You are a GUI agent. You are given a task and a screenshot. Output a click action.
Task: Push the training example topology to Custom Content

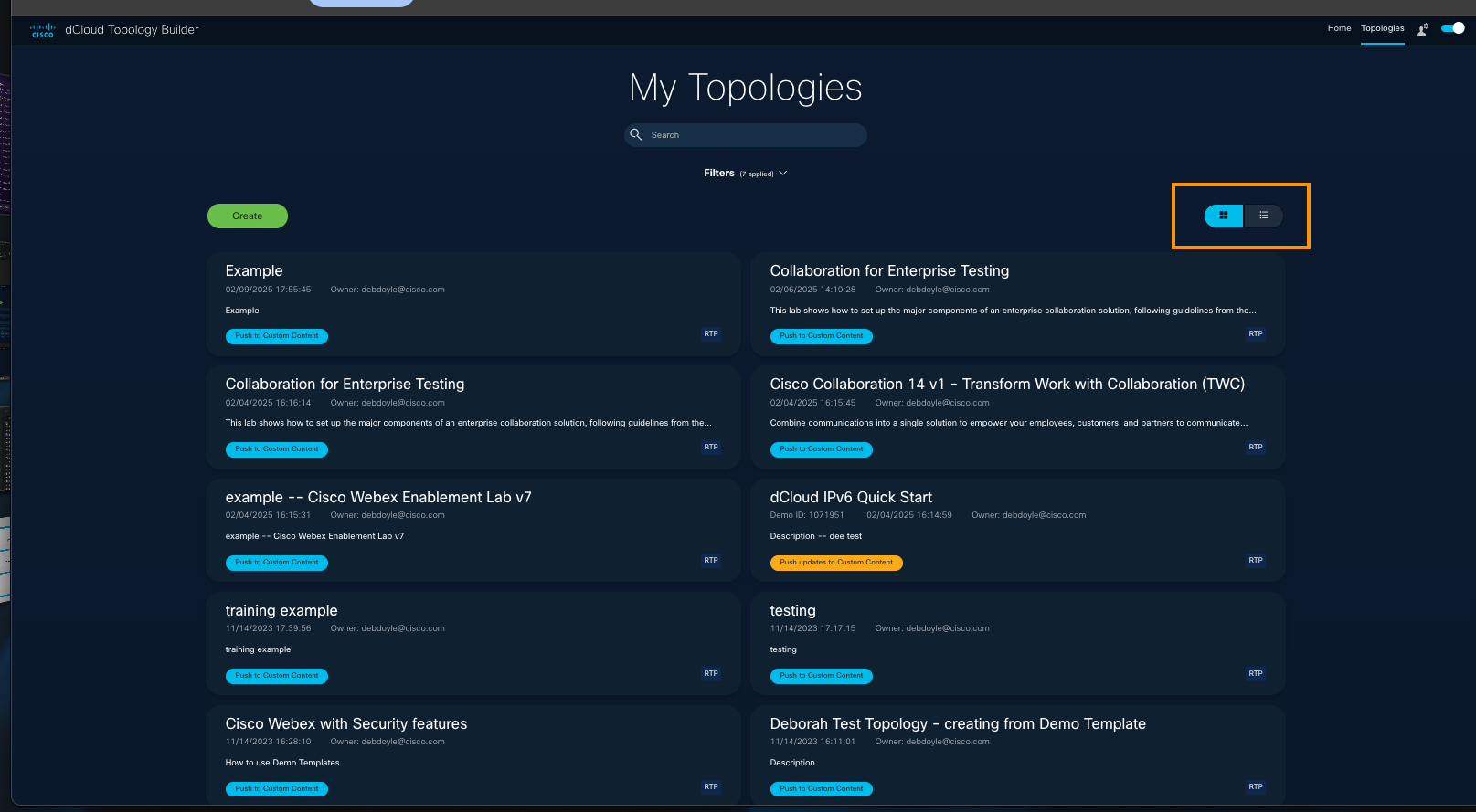[277, 676]
